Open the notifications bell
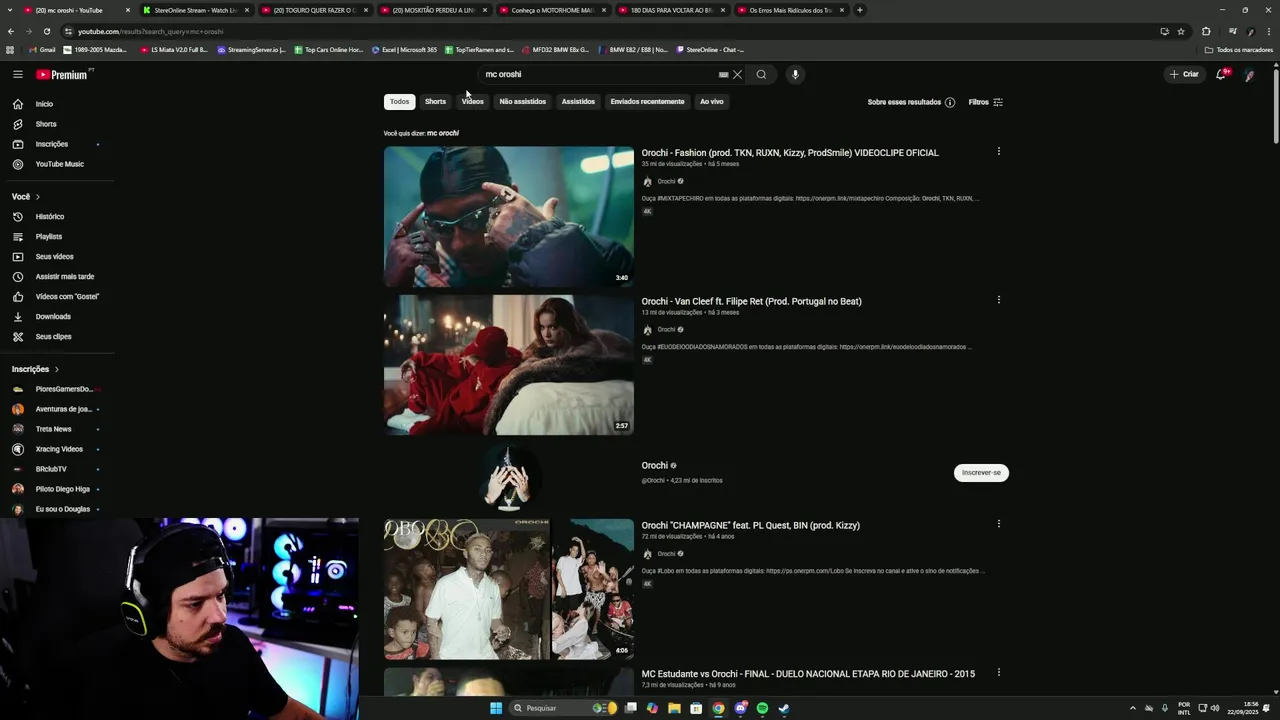This screenshot has width=1280, height=720. click(x=1221, y=74)
